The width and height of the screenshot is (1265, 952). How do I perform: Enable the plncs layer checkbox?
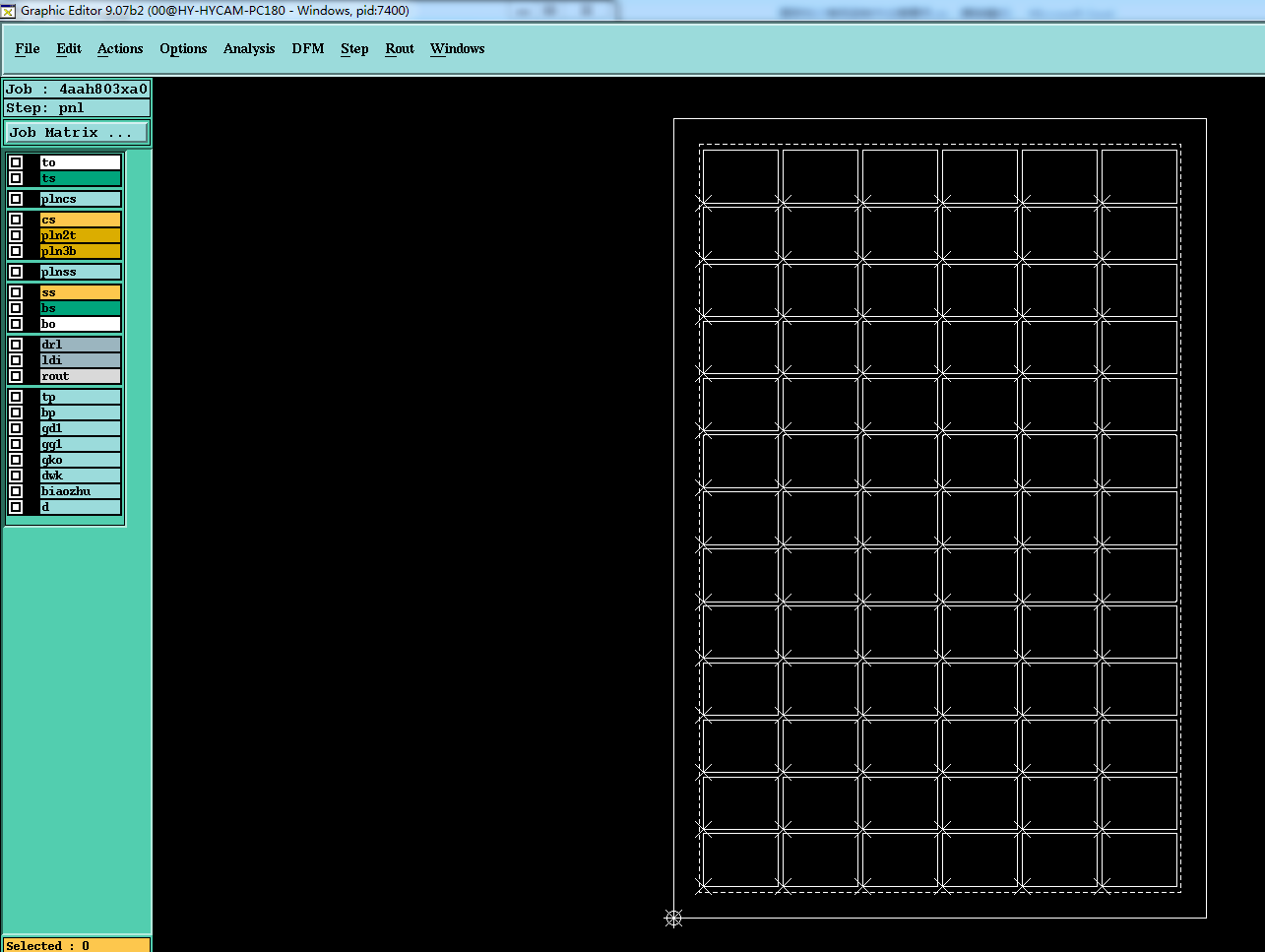point(16,199)
